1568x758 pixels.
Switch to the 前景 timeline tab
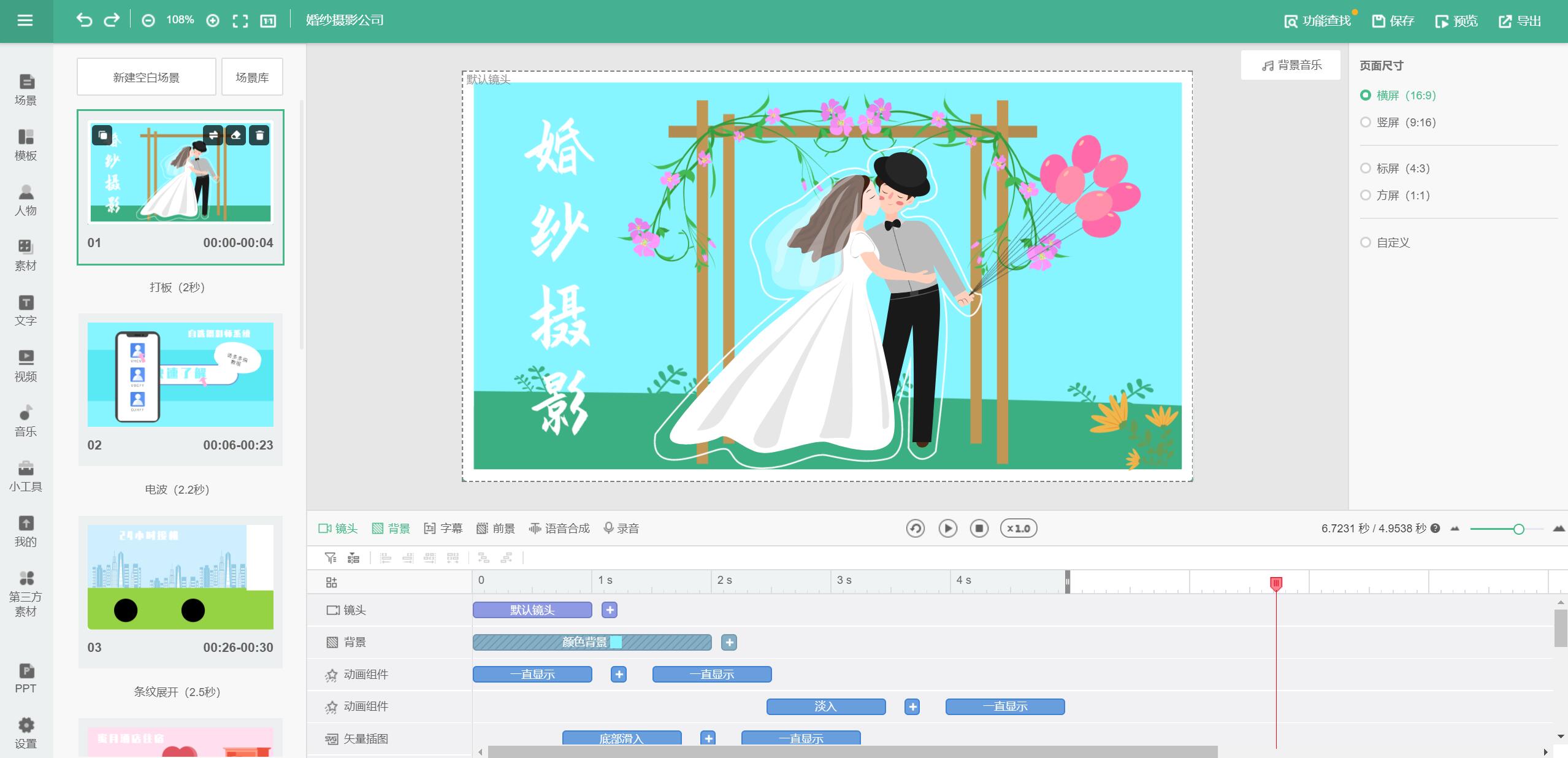point(495,528)
